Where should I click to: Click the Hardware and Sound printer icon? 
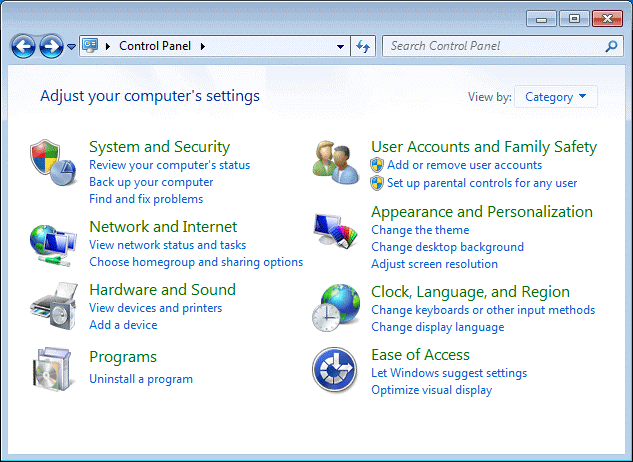click(x=54, y=306)
